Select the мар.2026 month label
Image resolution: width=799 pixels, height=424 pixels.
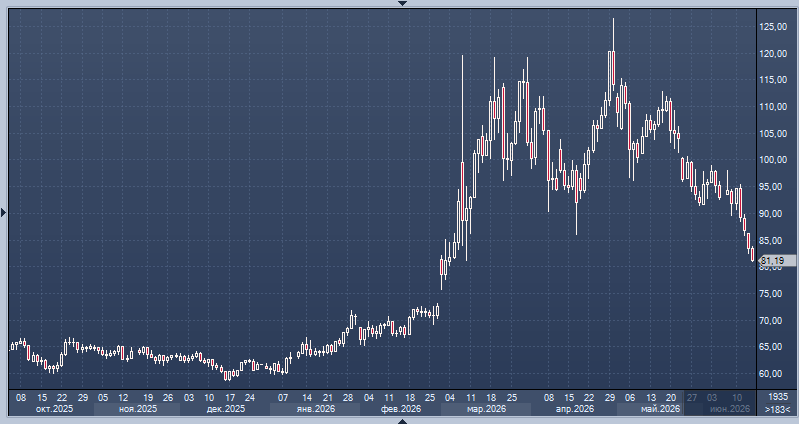point(487,409)
